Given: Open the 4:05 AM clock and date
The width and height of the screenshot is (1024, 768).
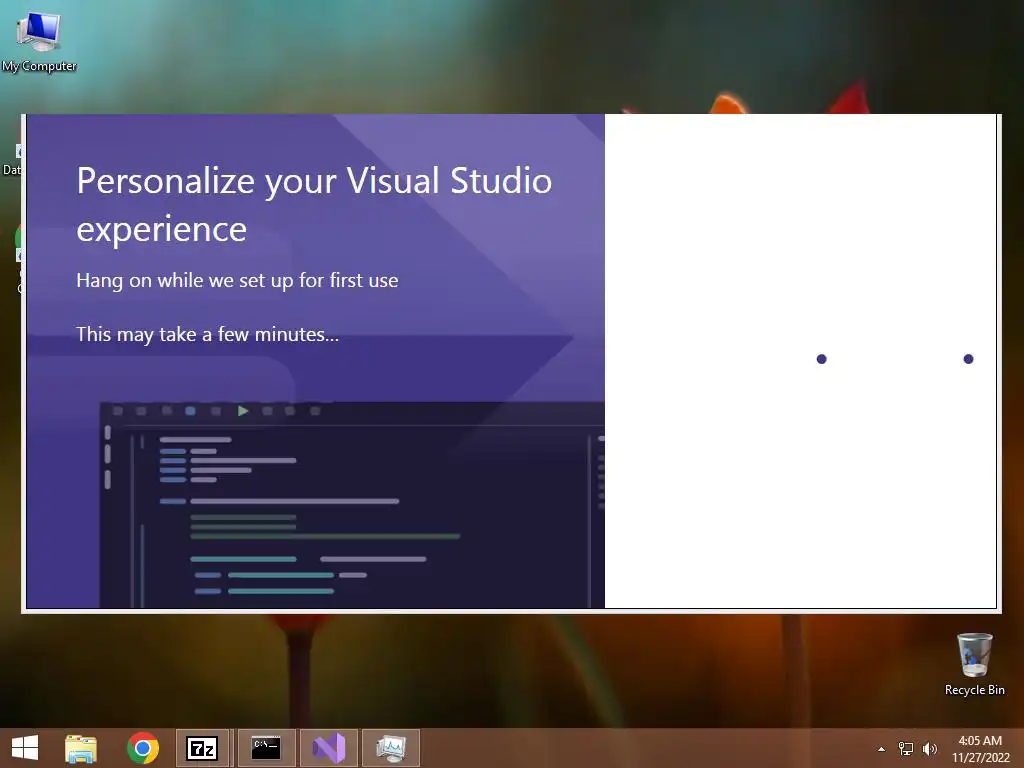Looking at the screenshot, I should (980, 749).
